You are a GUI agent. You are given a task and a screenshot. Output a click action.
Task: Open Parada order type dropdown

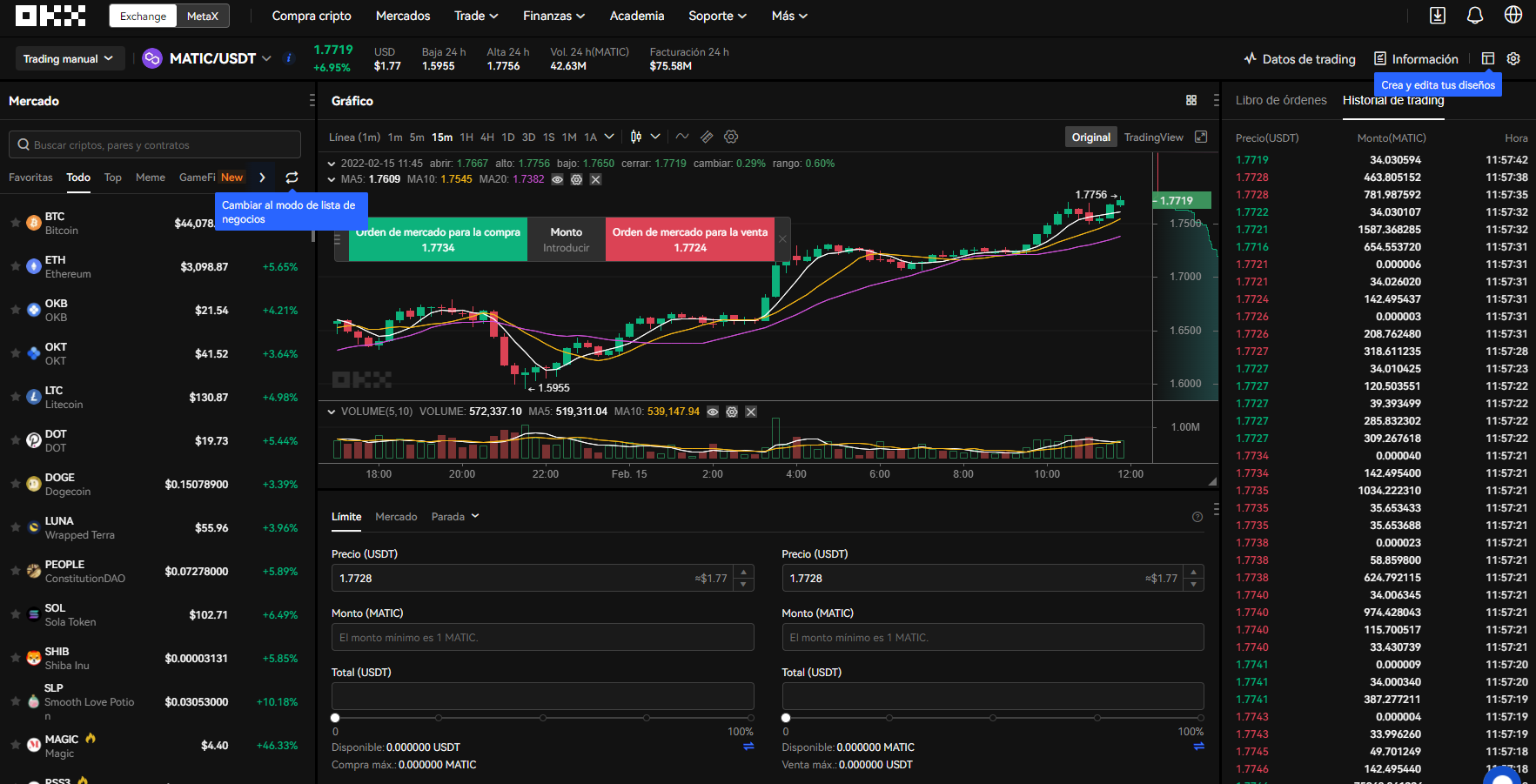pos(455,517)
